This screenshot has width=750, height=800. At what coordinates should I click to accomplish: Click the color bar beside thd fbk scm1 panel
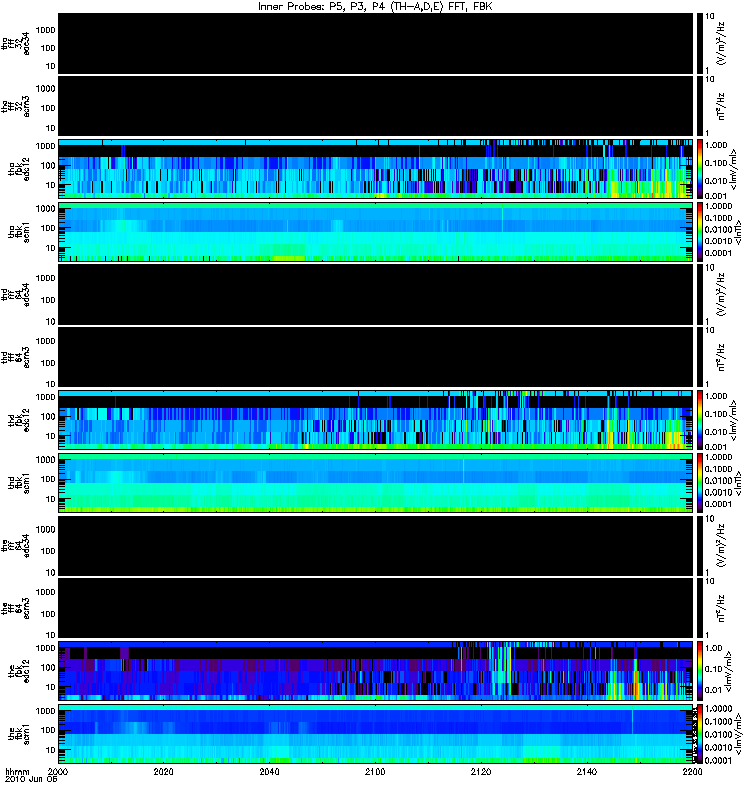tap(700, 483)
